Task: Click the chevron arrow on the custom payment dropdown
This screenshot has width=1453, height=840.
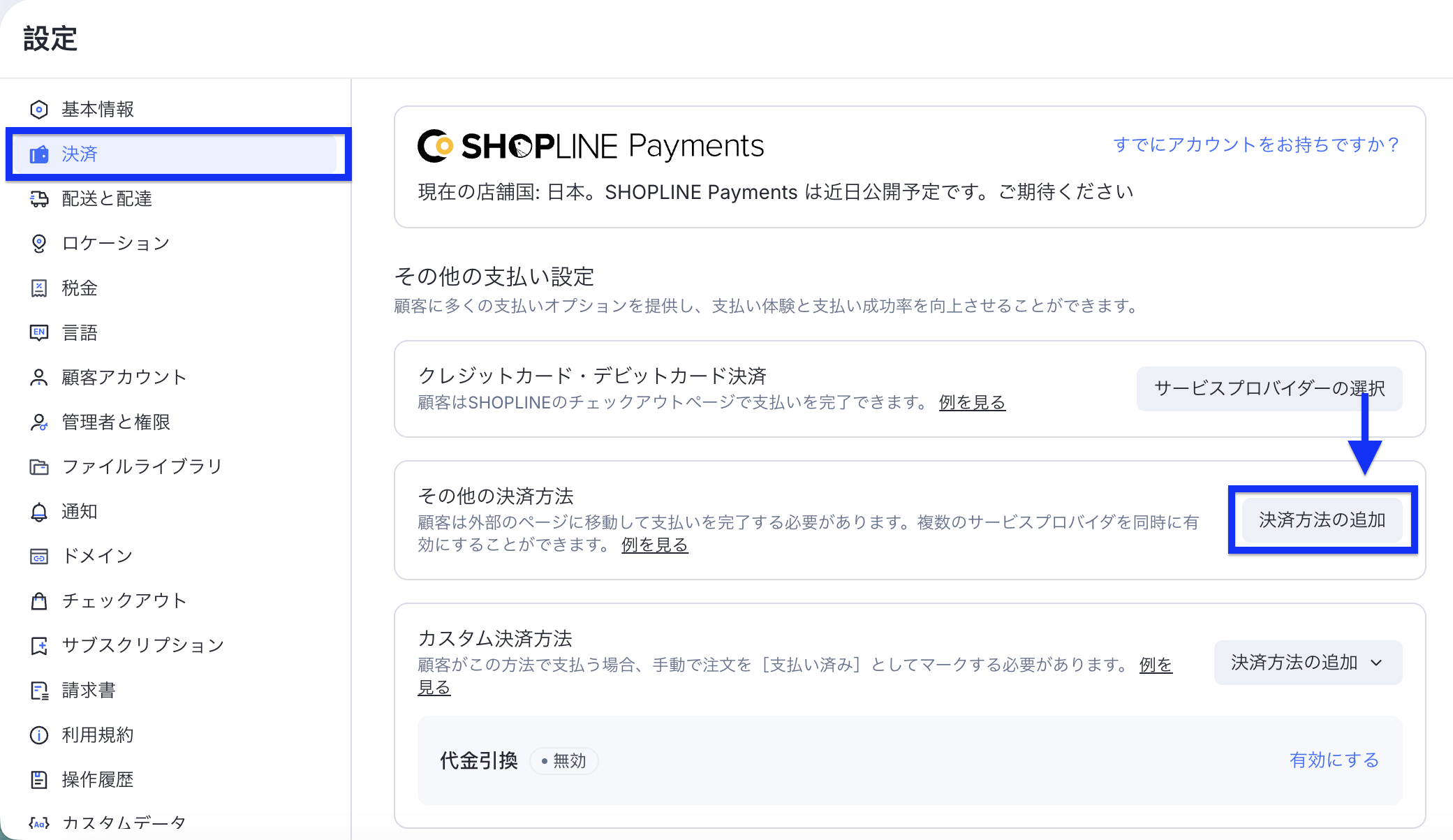Action: (1376, 663)
